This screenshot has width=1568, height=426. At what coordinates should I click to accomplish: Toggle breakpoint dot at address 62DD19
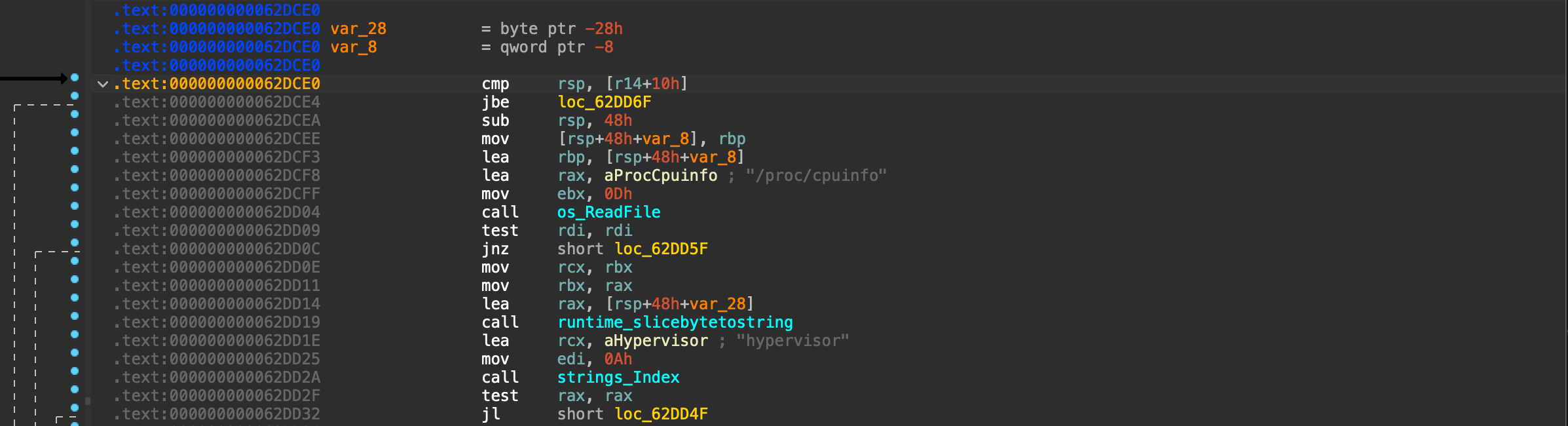tap(75, 316)
